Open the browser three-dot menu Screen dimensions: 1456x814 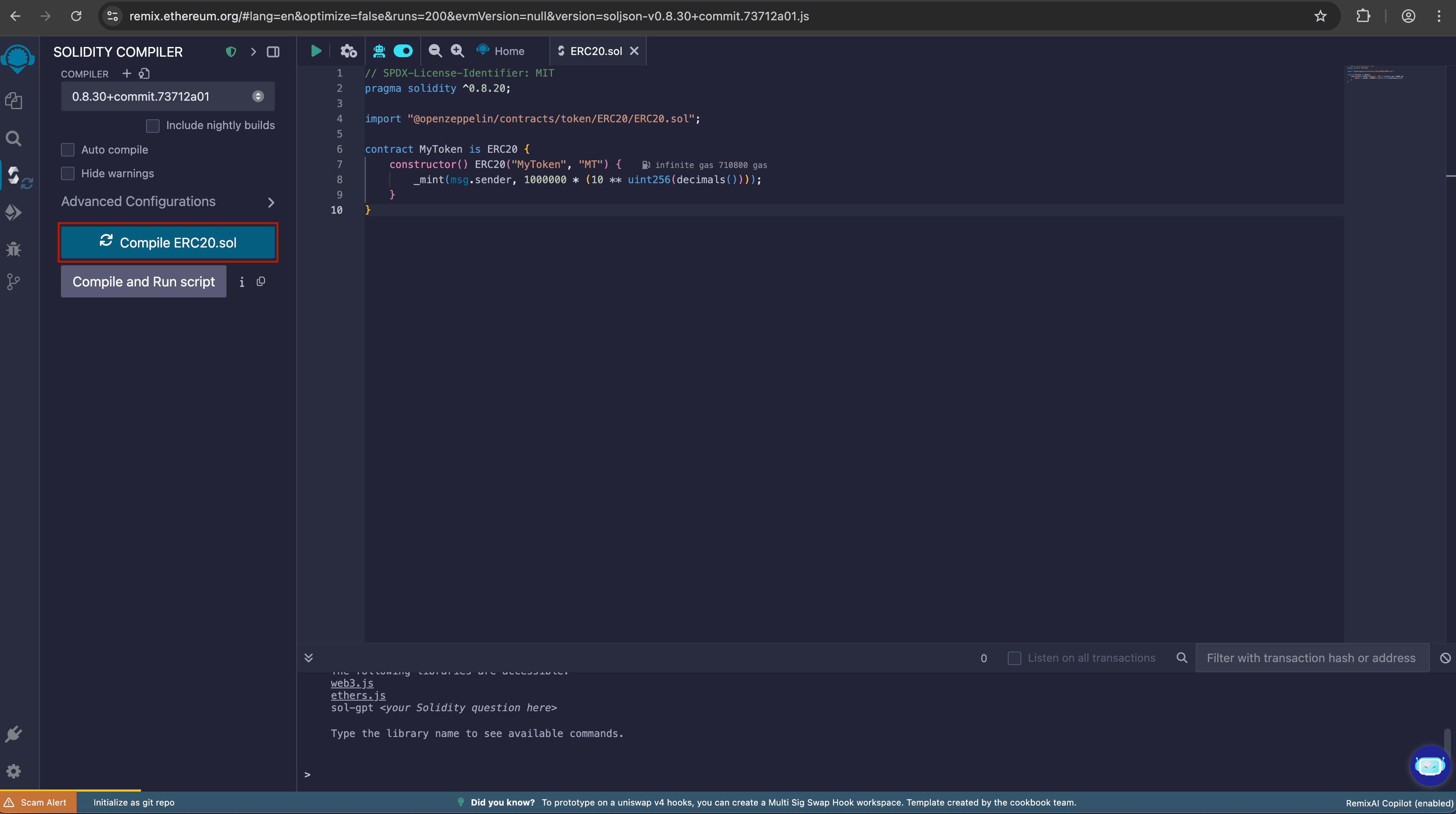pyautogui.click(x=1439, y=16)
